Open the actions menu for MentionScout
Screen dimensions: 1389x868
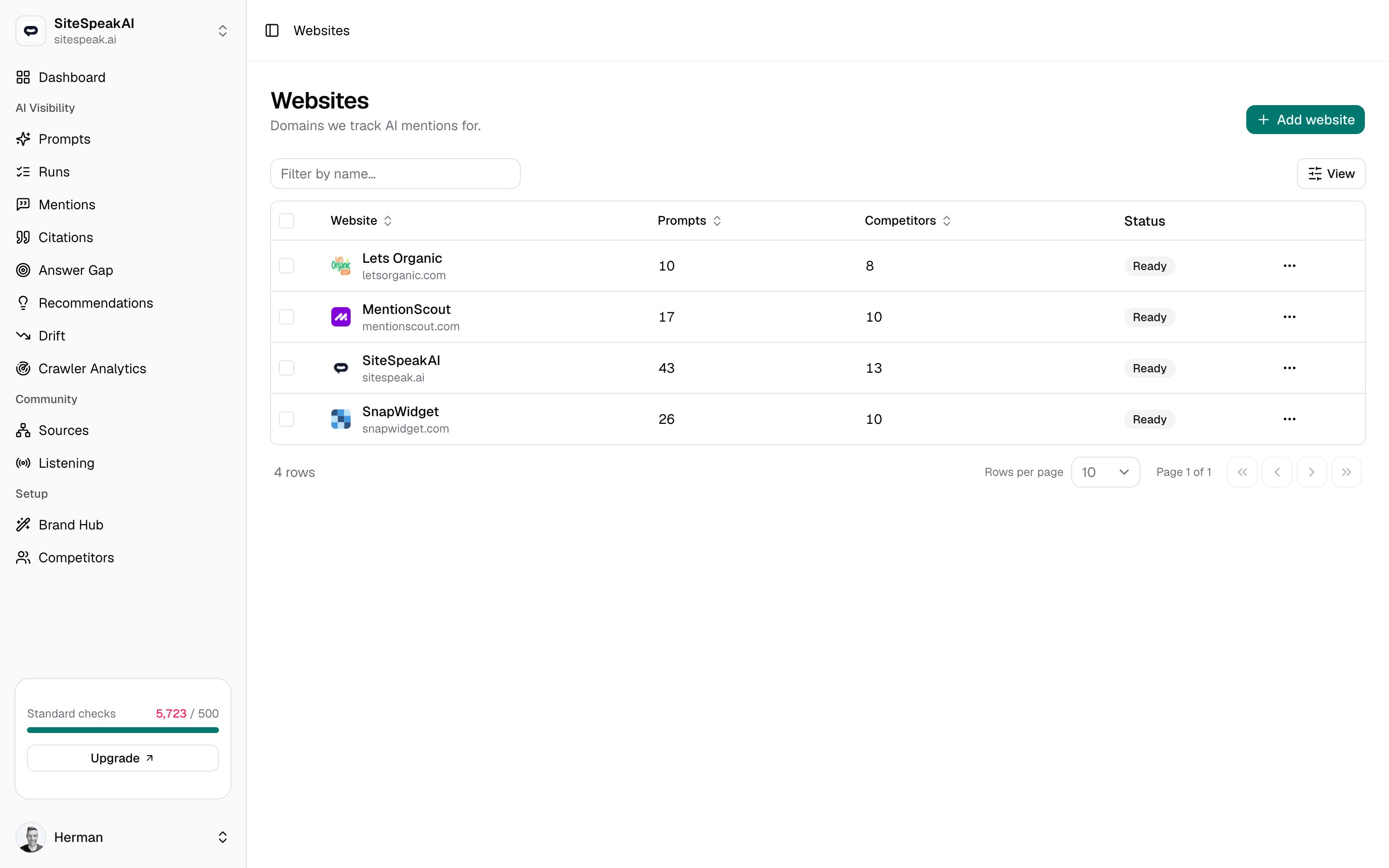1289,317
